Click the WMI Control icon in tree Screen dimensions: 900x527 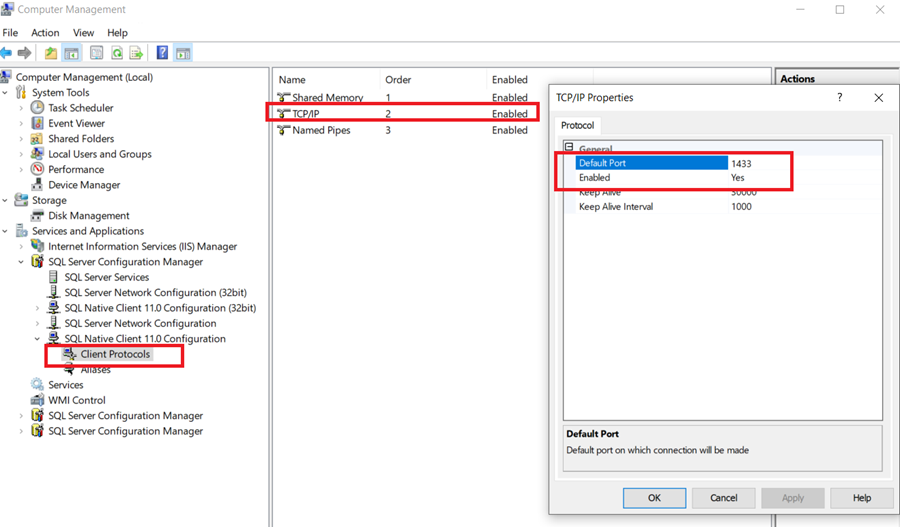(37, 400)
